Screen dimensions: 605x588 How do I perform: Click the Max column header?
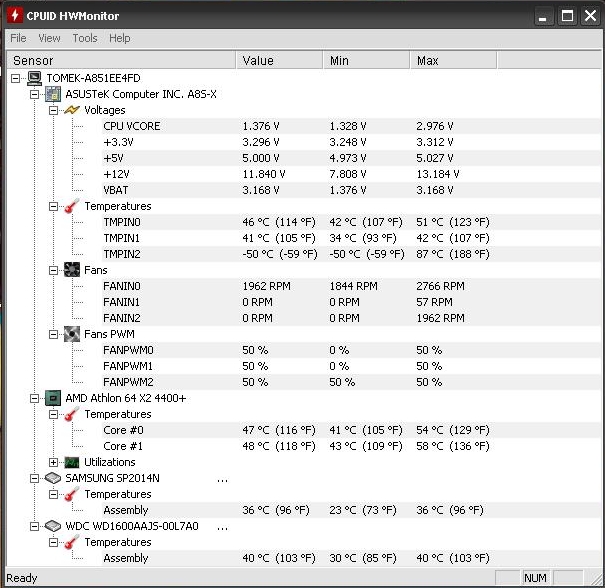point(453,61)
